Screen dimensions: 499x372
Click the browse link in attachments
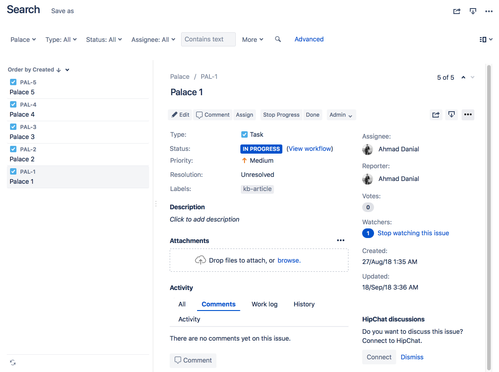(x=289, y=260)
